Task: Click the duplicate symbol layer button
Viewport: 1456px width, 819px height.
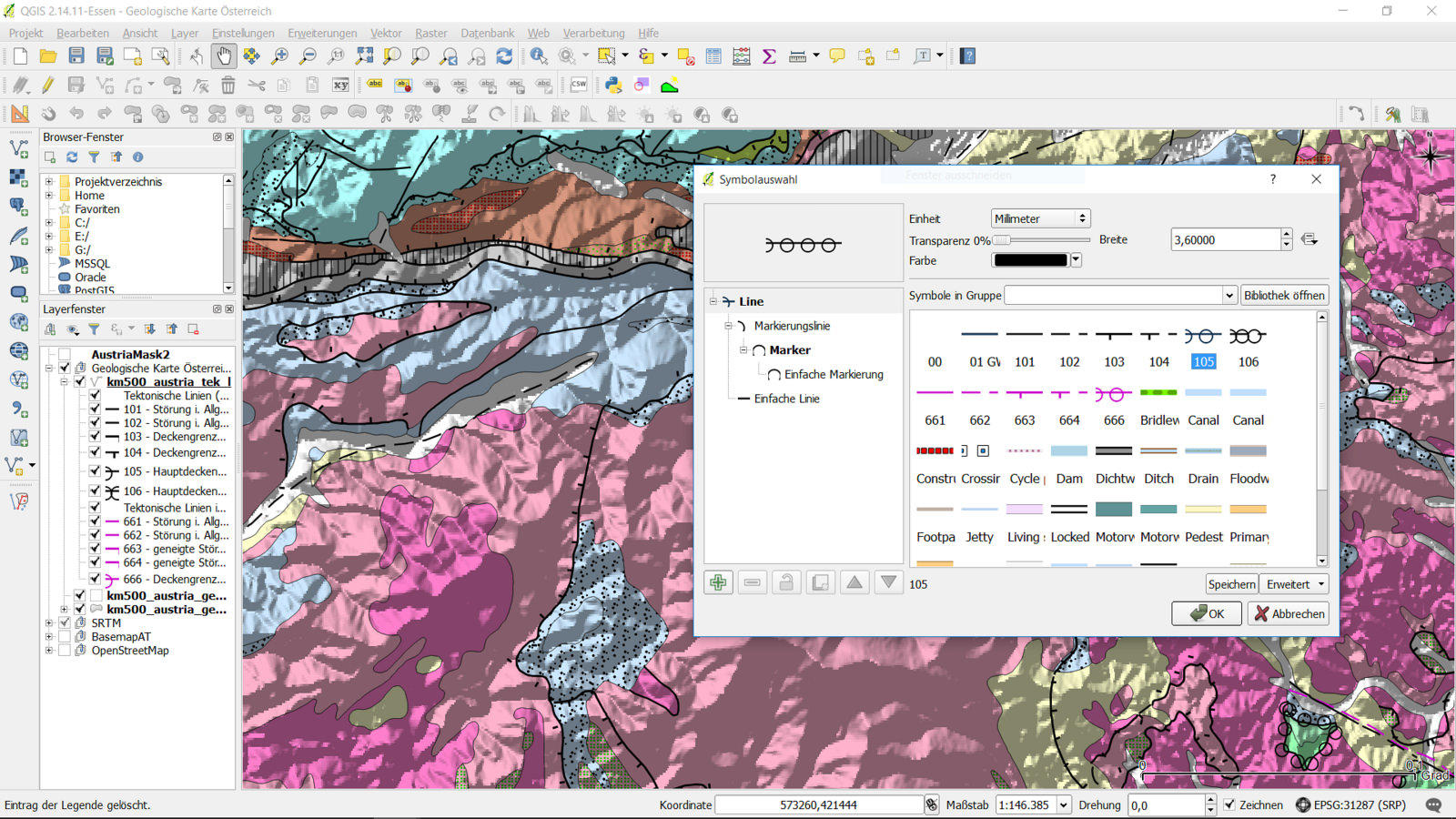Action: (x=821, y=582)
